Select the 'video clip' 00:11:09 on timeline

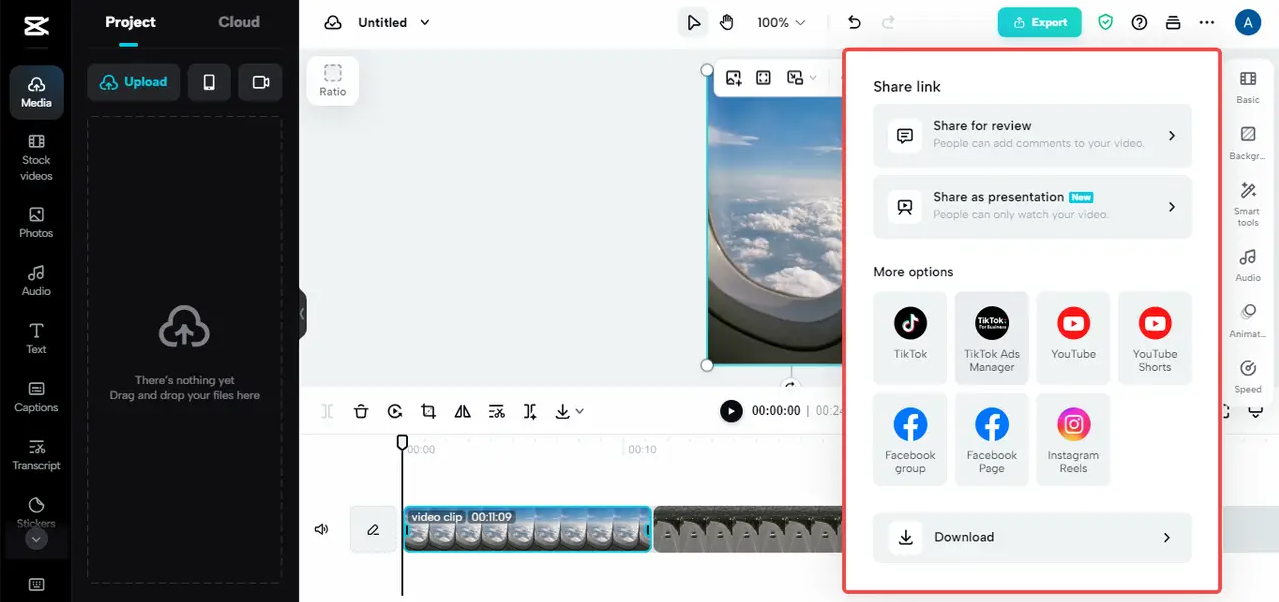(527, 529)
